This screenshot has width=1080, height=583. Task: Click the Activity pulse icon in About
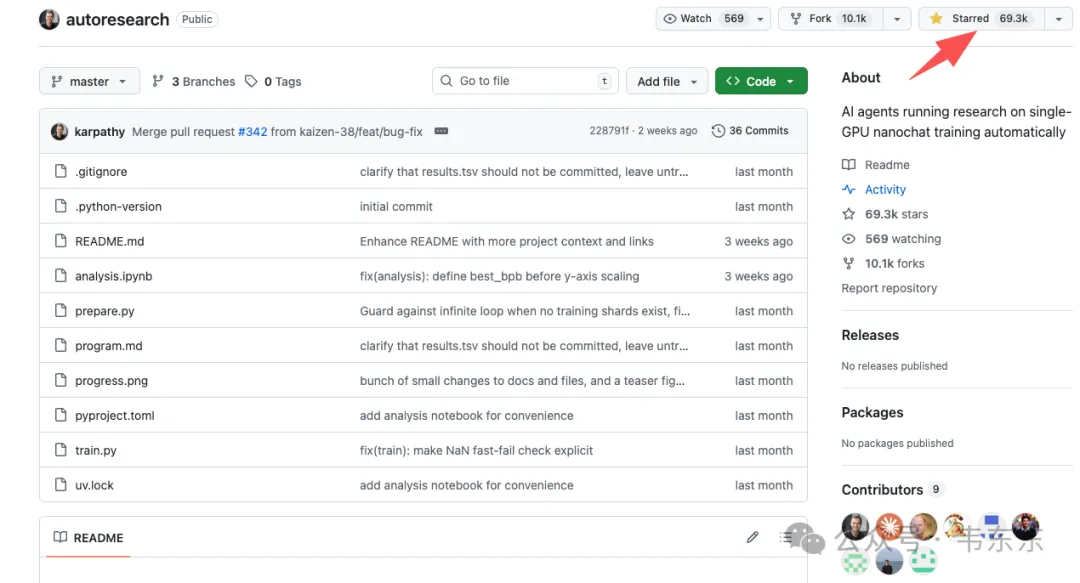pos(849,190)
